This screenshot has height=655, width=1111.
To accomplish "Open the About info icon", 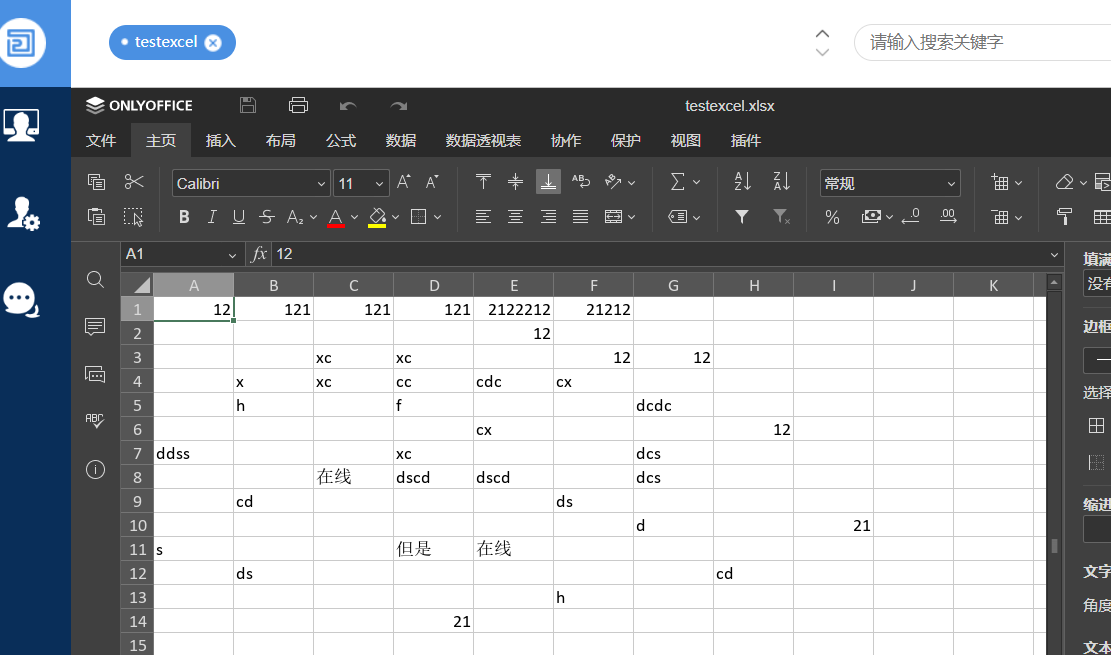I will tap(95, 469).
